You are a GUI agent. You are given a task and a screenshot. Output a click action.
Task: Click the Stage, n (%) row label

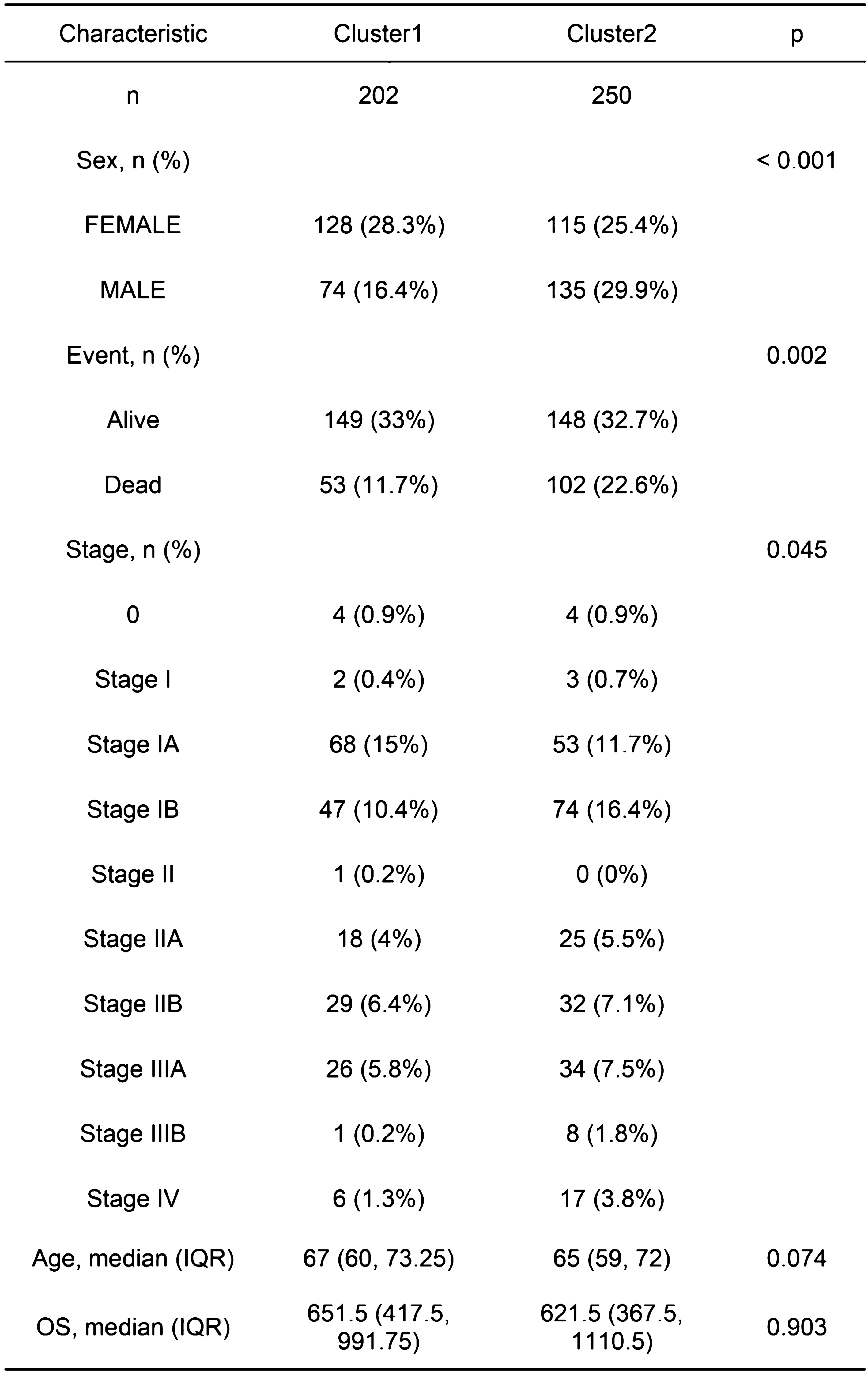133,550
